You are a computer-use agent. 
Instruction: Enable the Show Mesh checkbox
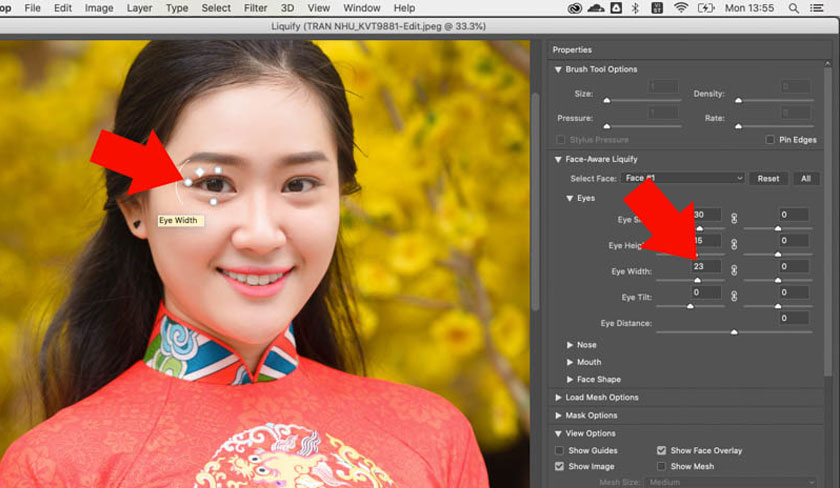click(662, 466)
